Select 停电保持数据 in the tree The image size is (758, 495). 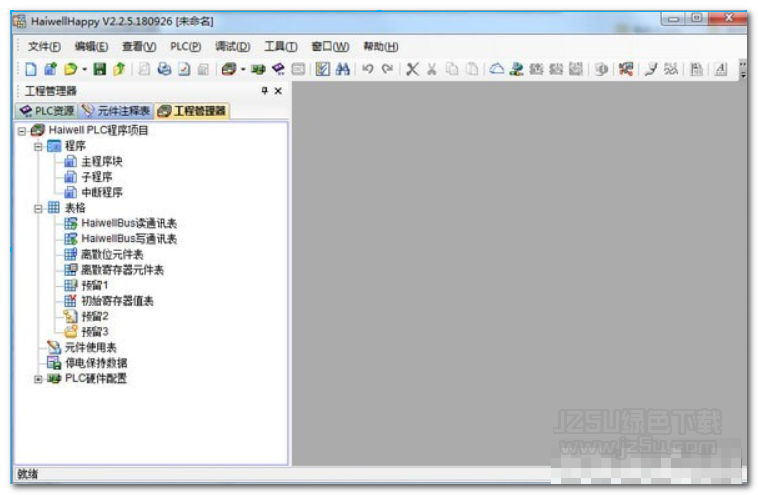pos(96,363)
